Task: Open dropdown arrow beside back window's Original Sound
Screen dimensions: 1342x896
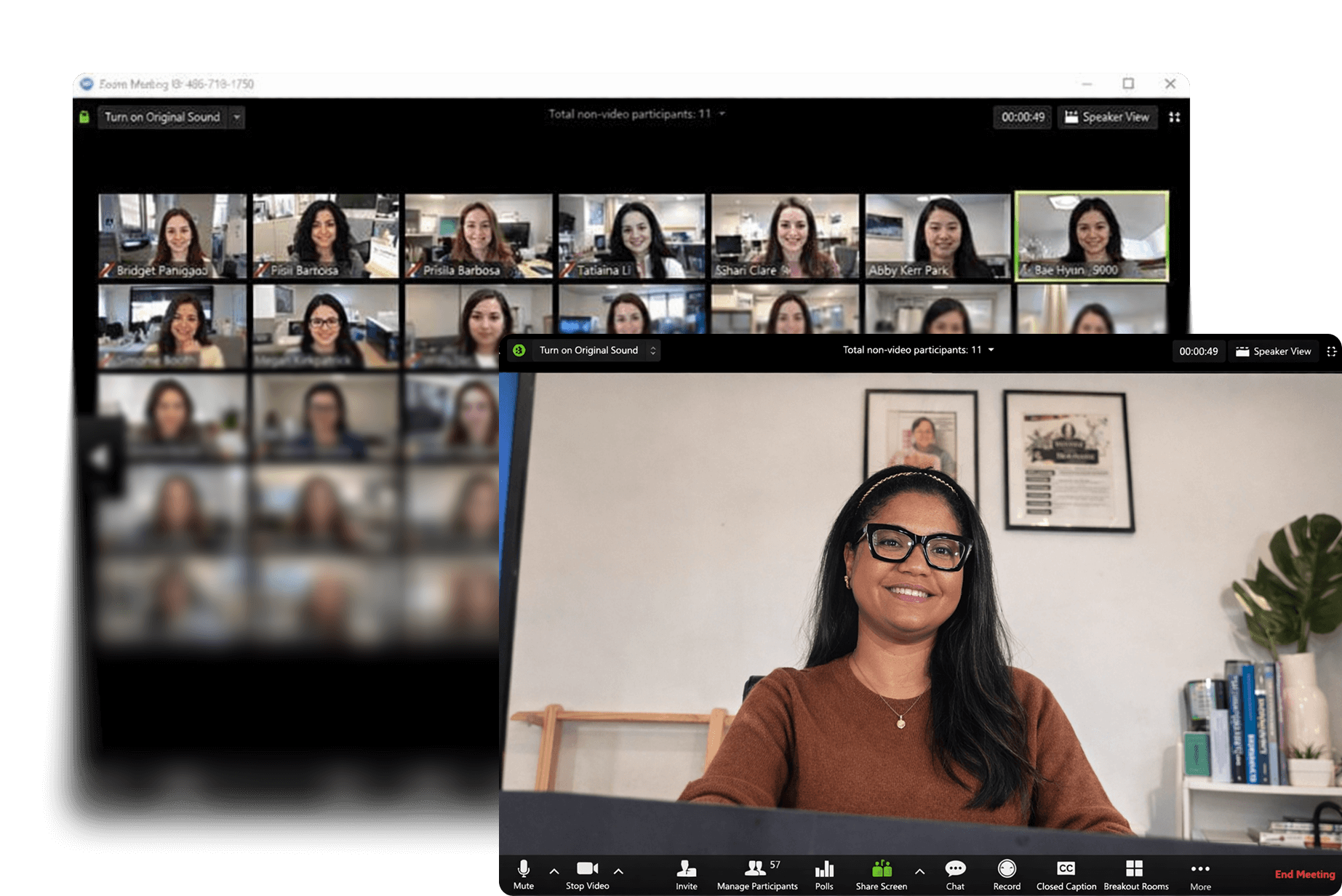Action: (236, 117)
